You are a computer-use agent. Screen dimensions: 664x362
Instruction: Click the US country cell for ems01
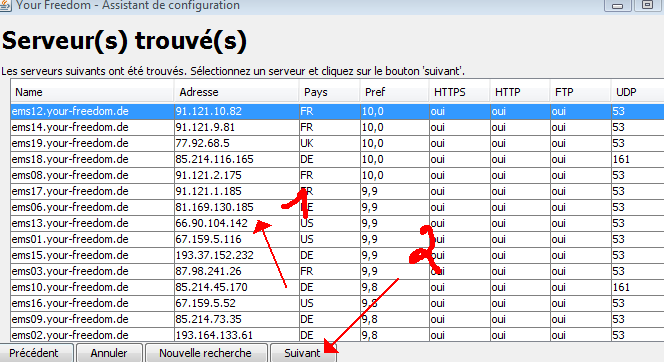329,240
